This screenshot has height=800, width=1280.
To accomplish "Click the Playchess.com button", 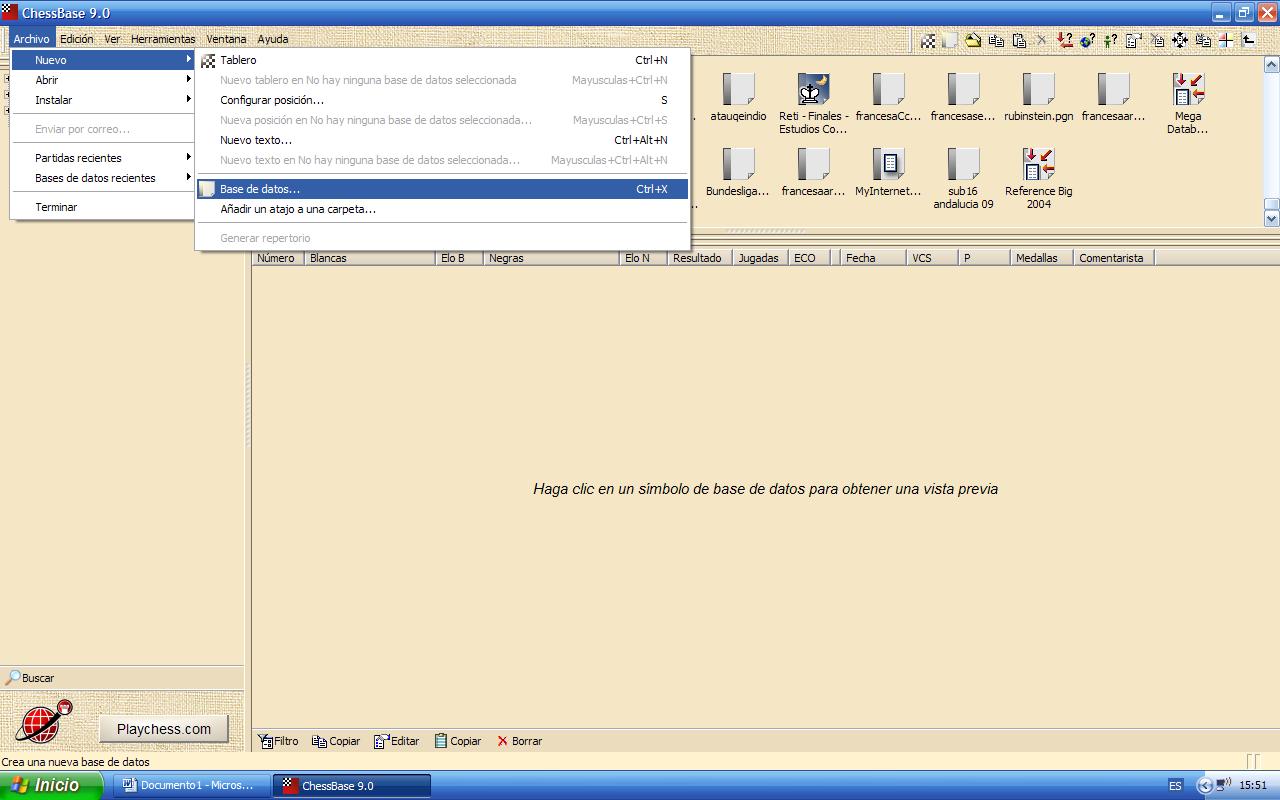I will click(x=164, y=729).
